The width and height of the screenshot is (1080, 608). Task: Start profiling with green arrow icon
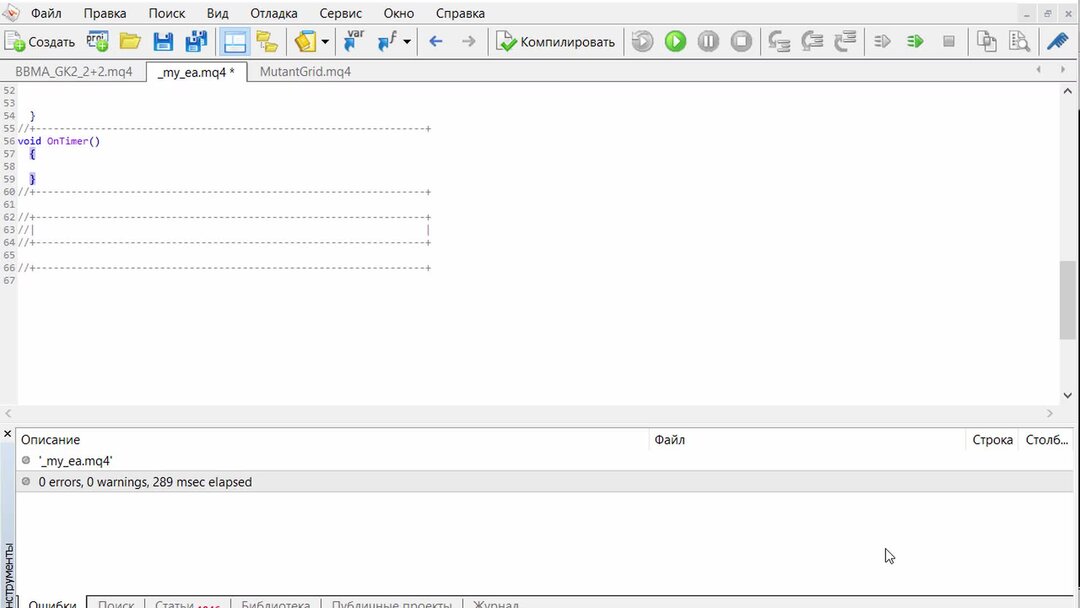[x=915, y=42]
